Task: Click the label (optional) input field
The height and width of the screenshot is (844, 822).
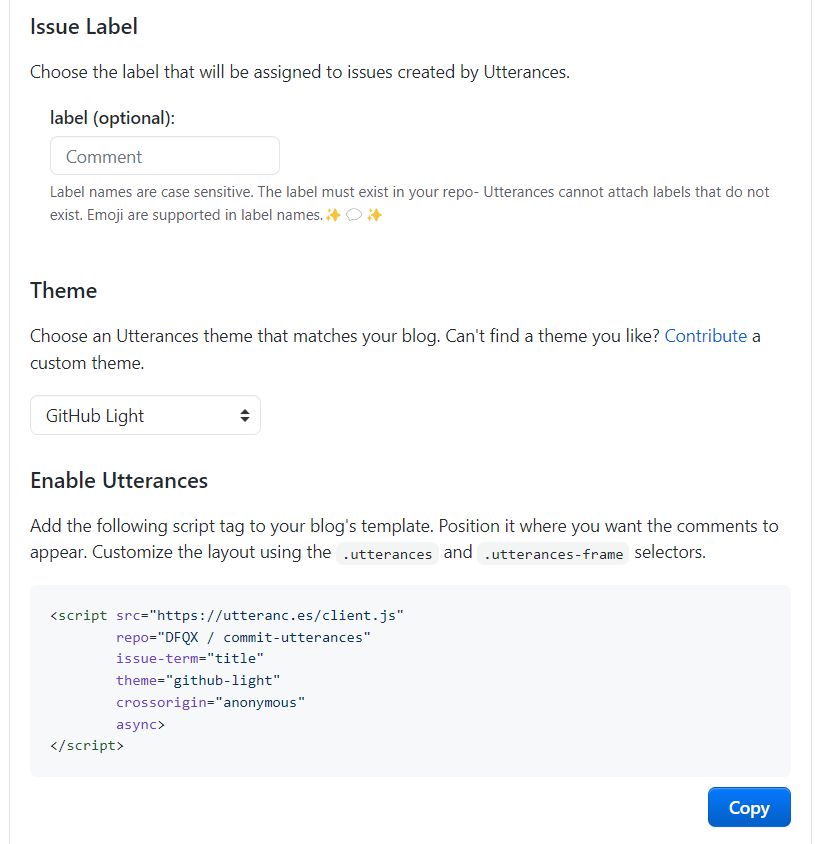Action: pos(165,156)
